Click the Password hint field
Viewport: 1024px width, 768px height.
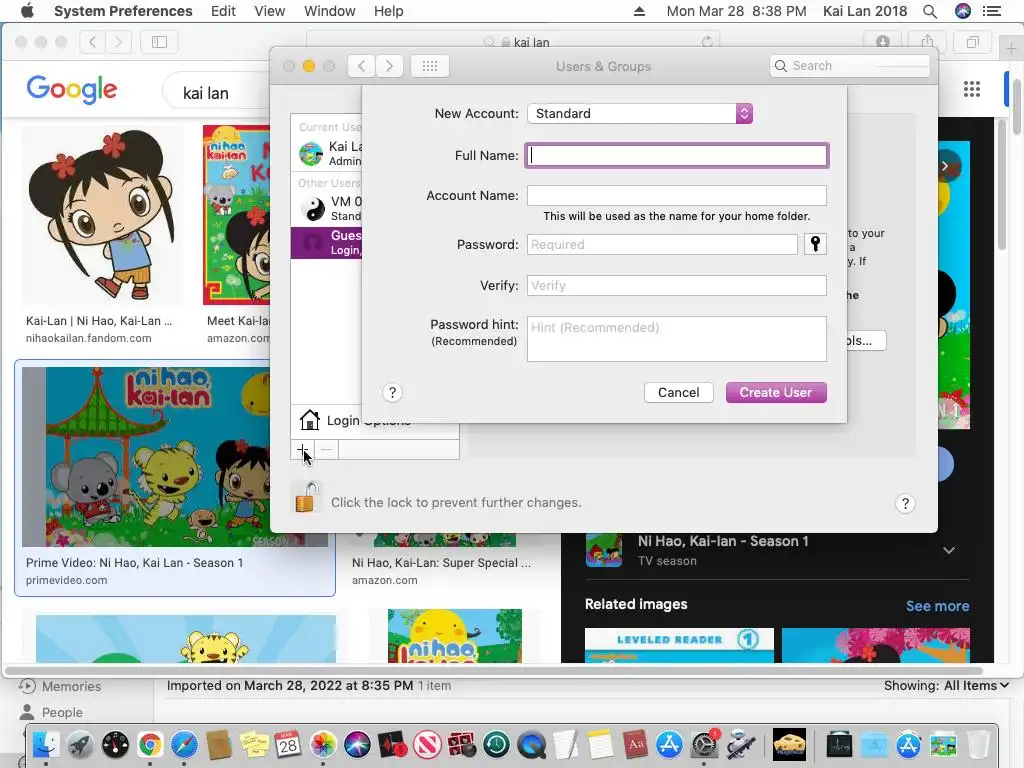tap(677, 339)
